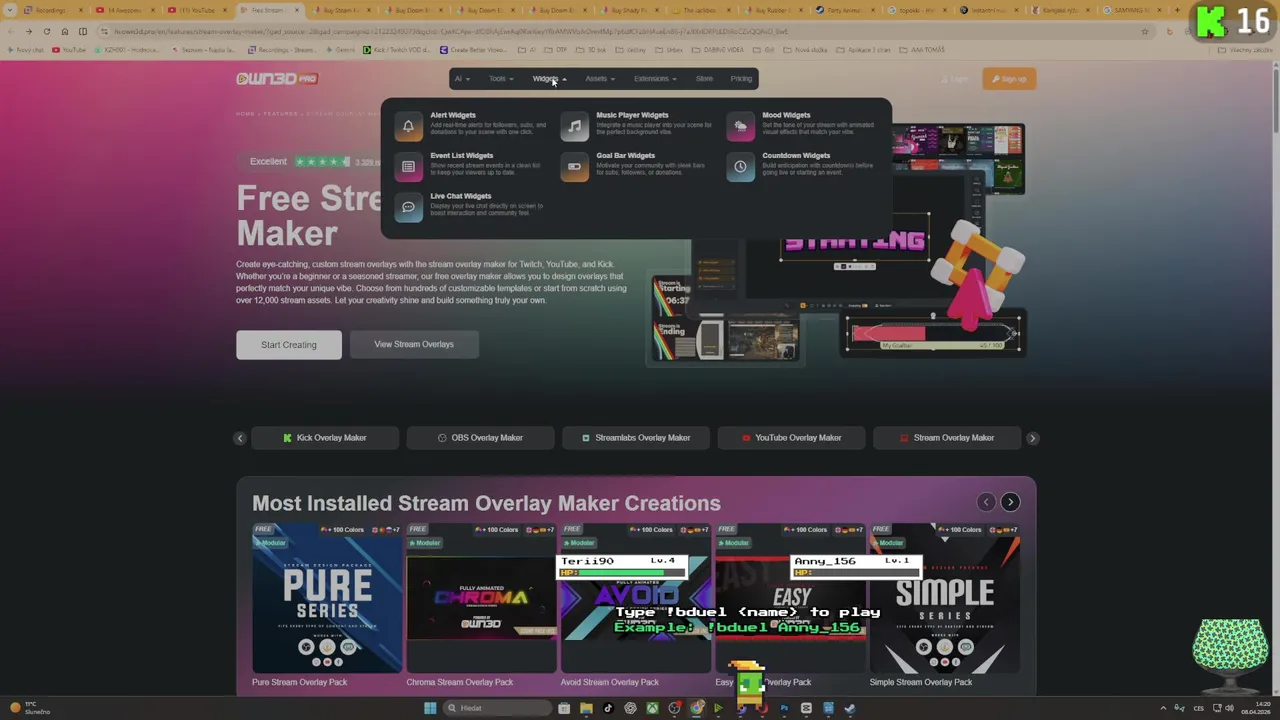Open the Tools dropdown menu
The image size is (1280, 720).
click(x=501, y=79)
